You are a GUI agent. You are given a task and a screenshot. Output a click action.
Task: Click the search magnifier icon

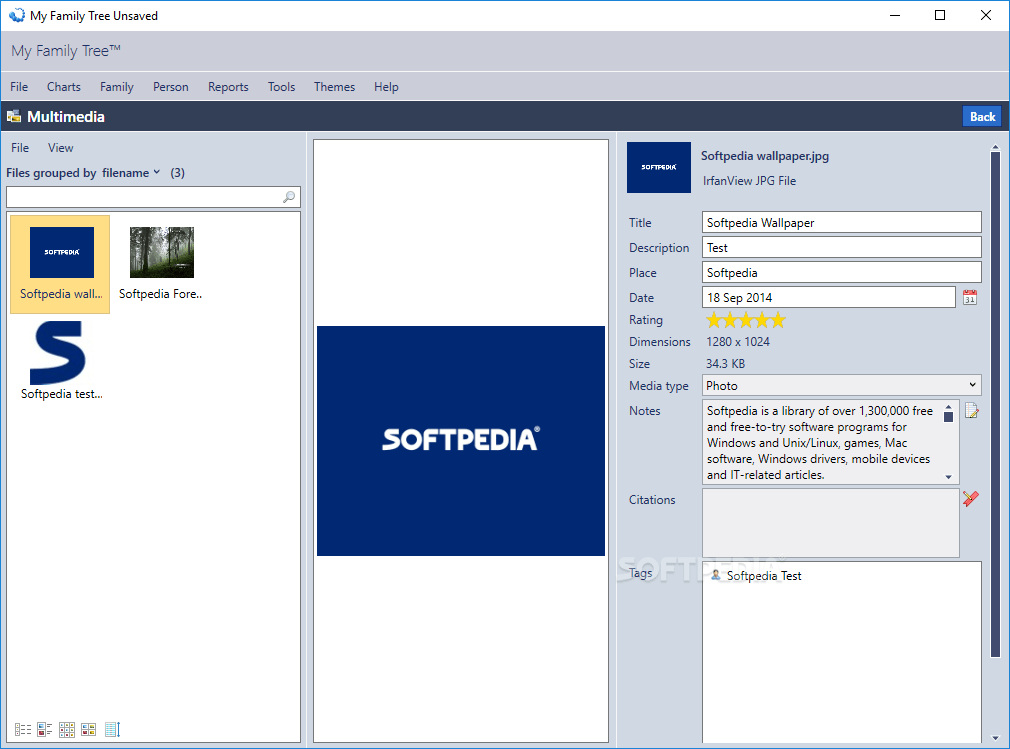pos(289,197)
